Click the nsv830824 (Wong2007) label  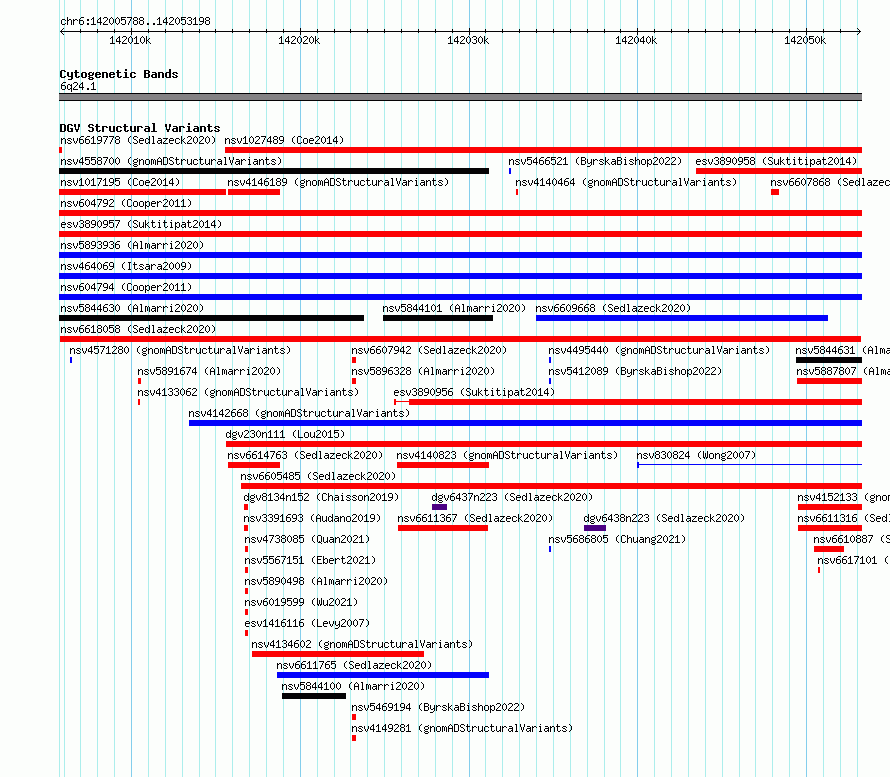click(696, 455)
